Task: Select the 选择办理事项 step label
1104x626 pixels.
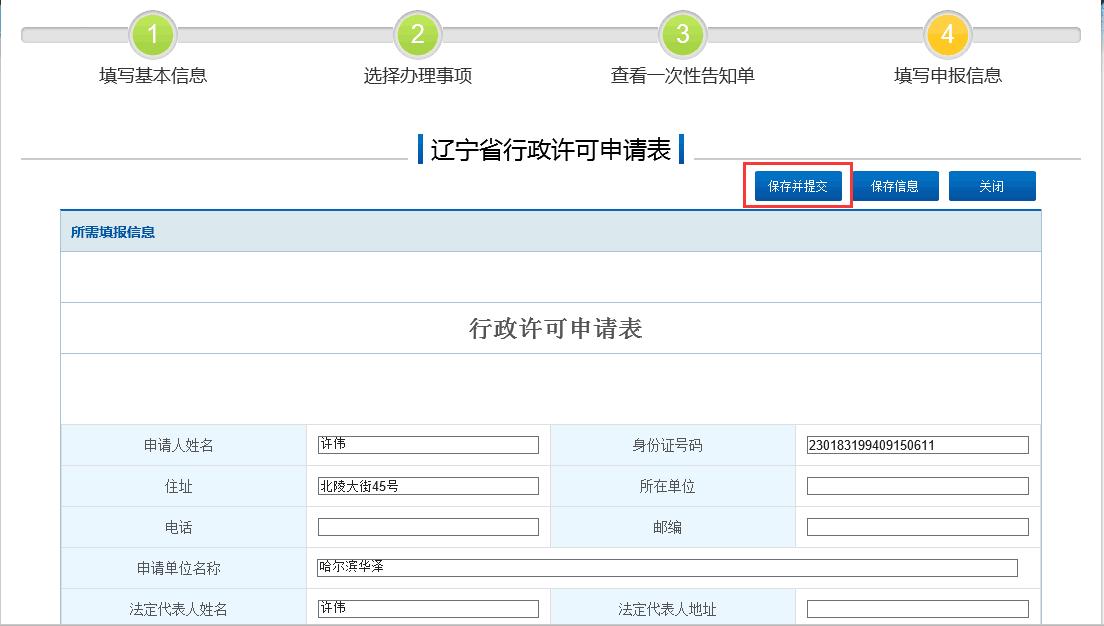Action: tap(418, 76)
